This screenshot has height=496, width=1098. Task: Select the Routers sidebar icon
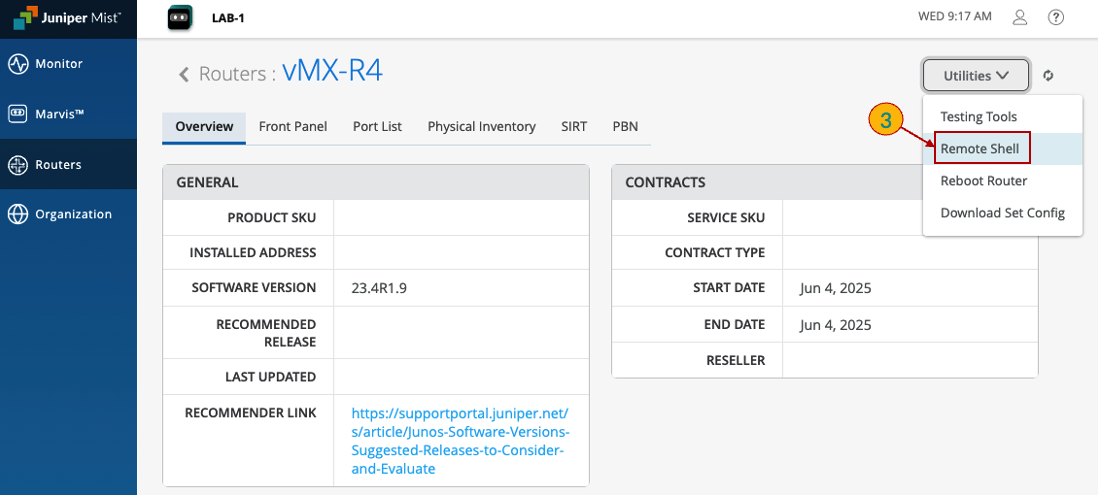(18, 165)
